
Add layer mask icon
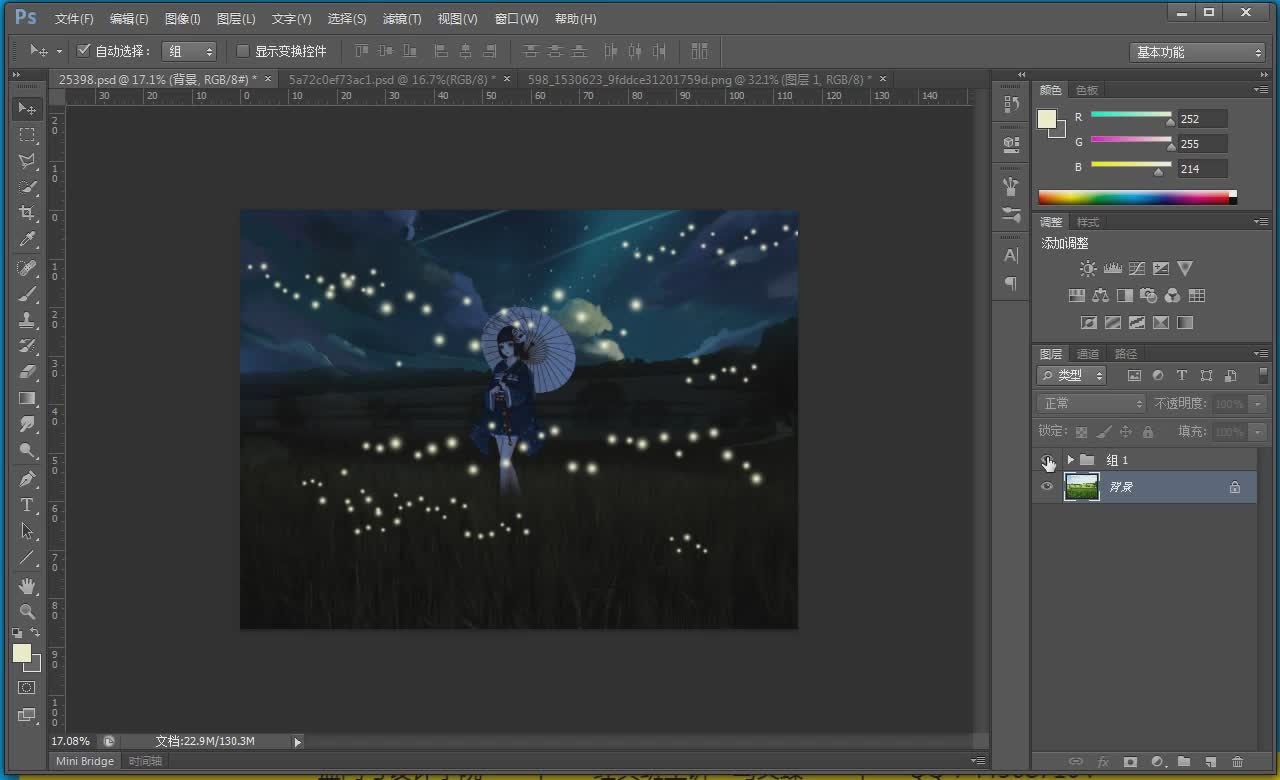point(1130,762)
